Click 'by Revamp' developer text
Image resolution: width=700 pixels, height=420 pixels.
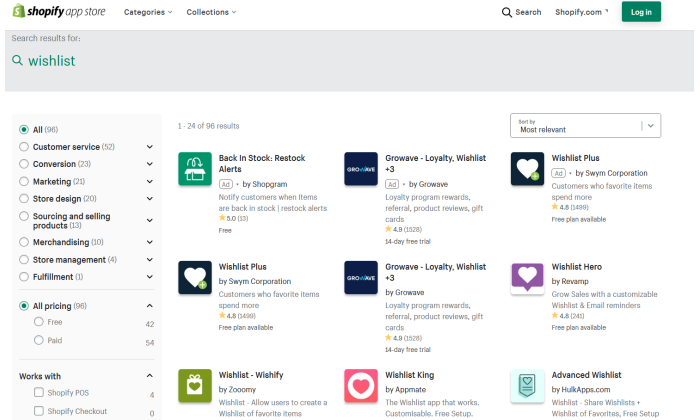[570, 281]
